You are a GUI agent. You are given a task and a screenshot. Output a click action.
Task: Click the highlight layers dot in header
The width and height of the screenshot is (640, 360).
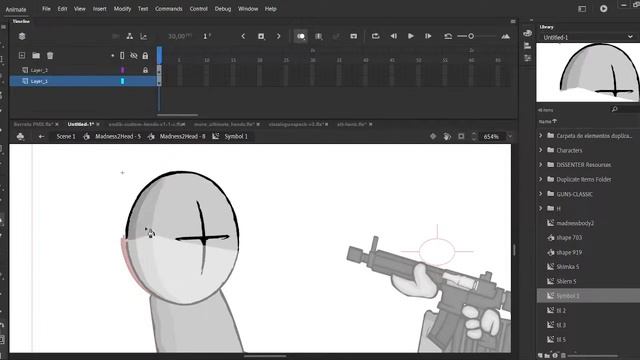click(x=113, y=56)
